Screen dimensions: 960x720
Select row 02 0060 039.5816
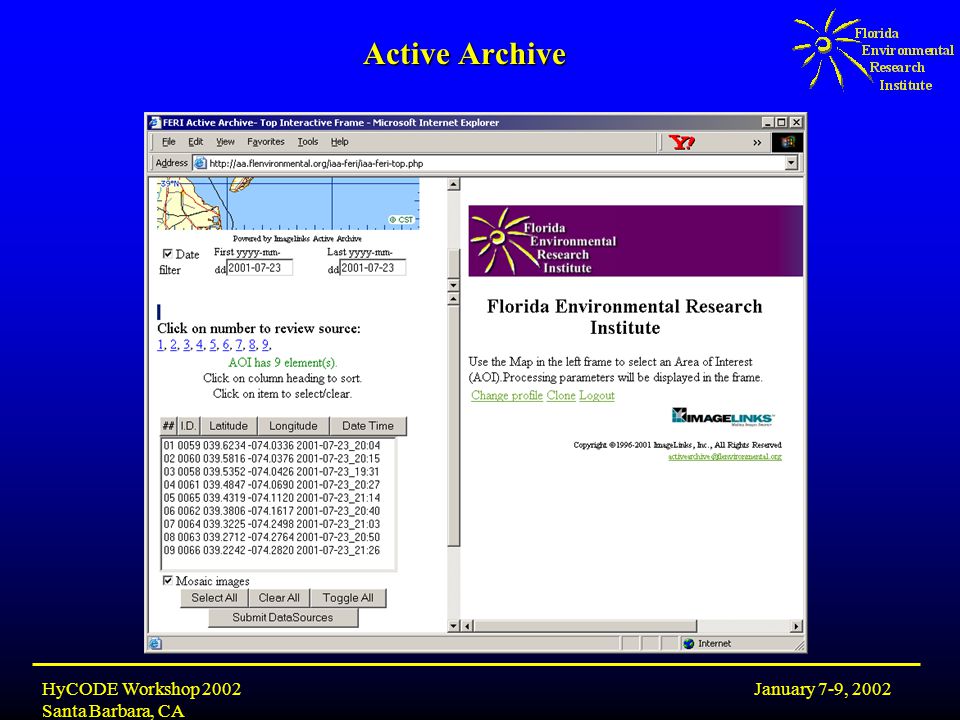[272, 459]
